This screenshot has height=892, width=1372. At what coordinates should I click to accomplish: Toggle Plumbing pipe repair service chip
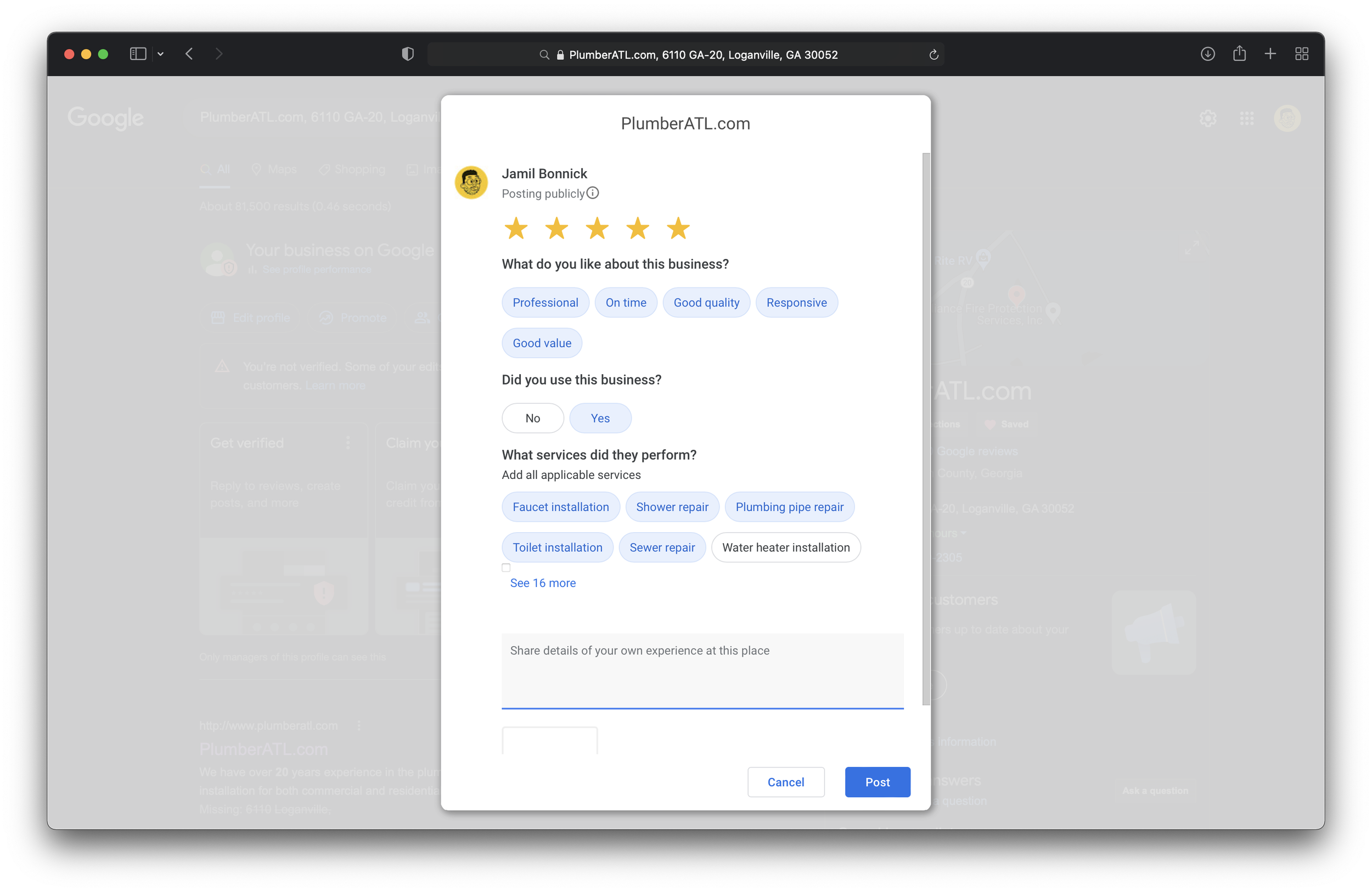coord(789,506)
